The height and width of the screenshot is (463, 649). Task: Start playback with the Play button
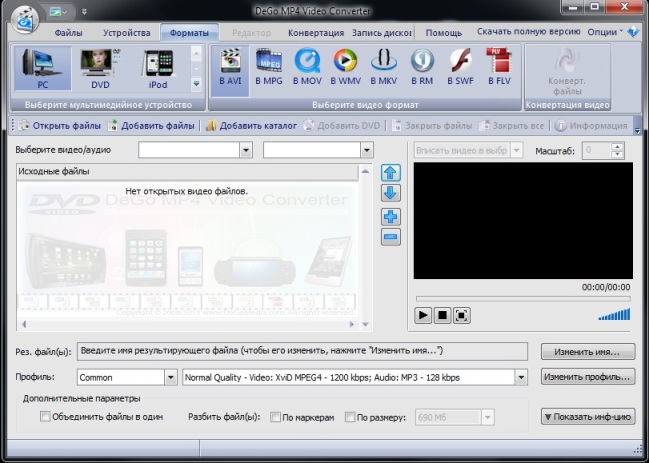[423, 315]
